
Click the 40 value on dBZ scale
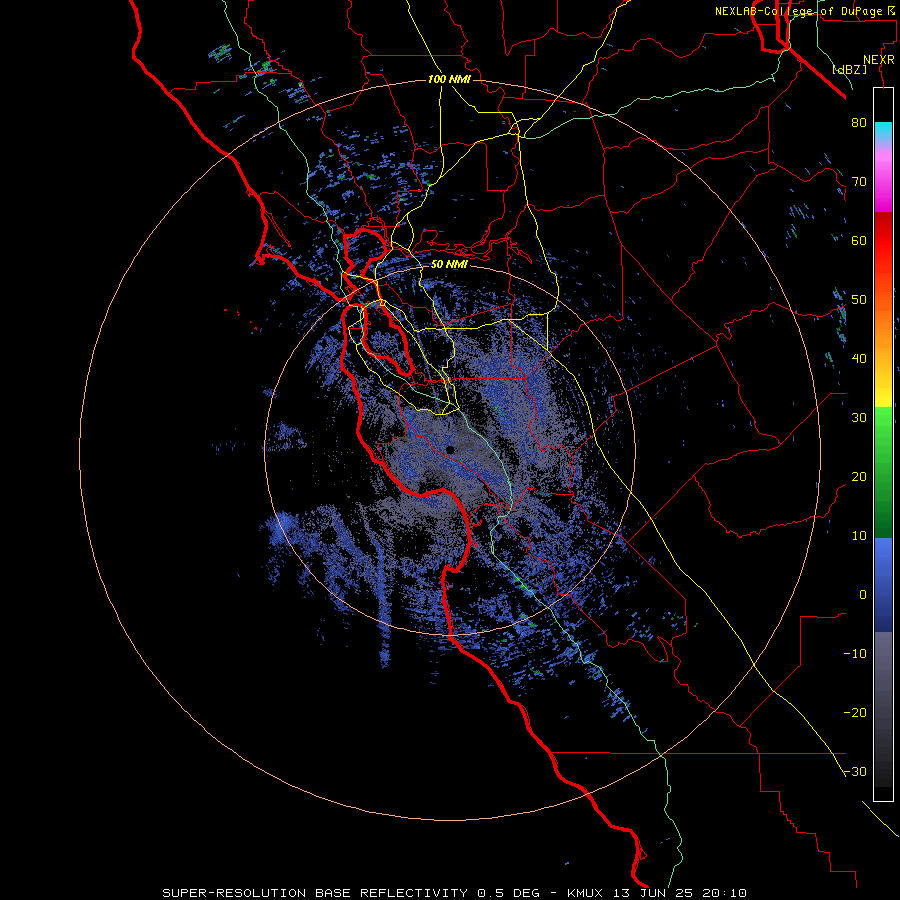click(x=859, y=359)
